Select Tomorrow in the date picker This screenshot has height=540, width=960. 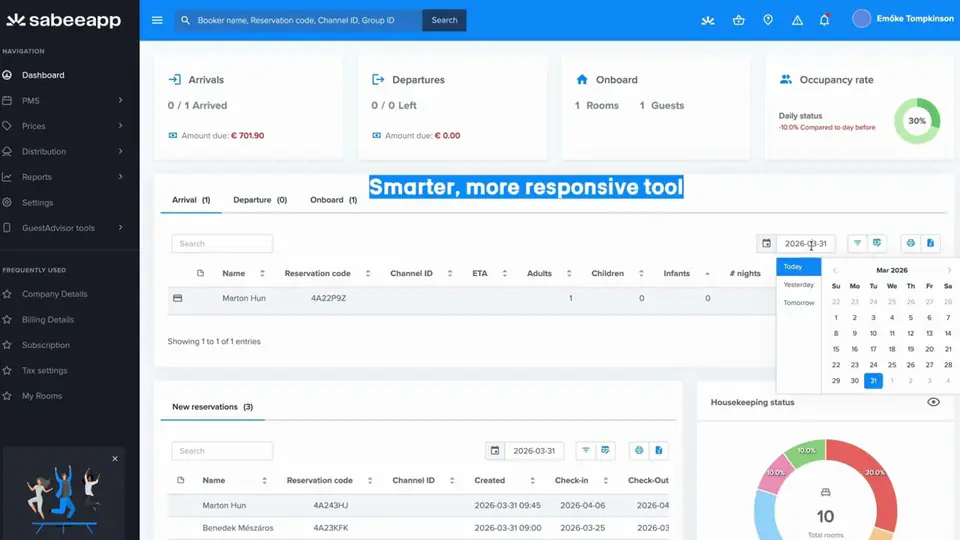798,303
